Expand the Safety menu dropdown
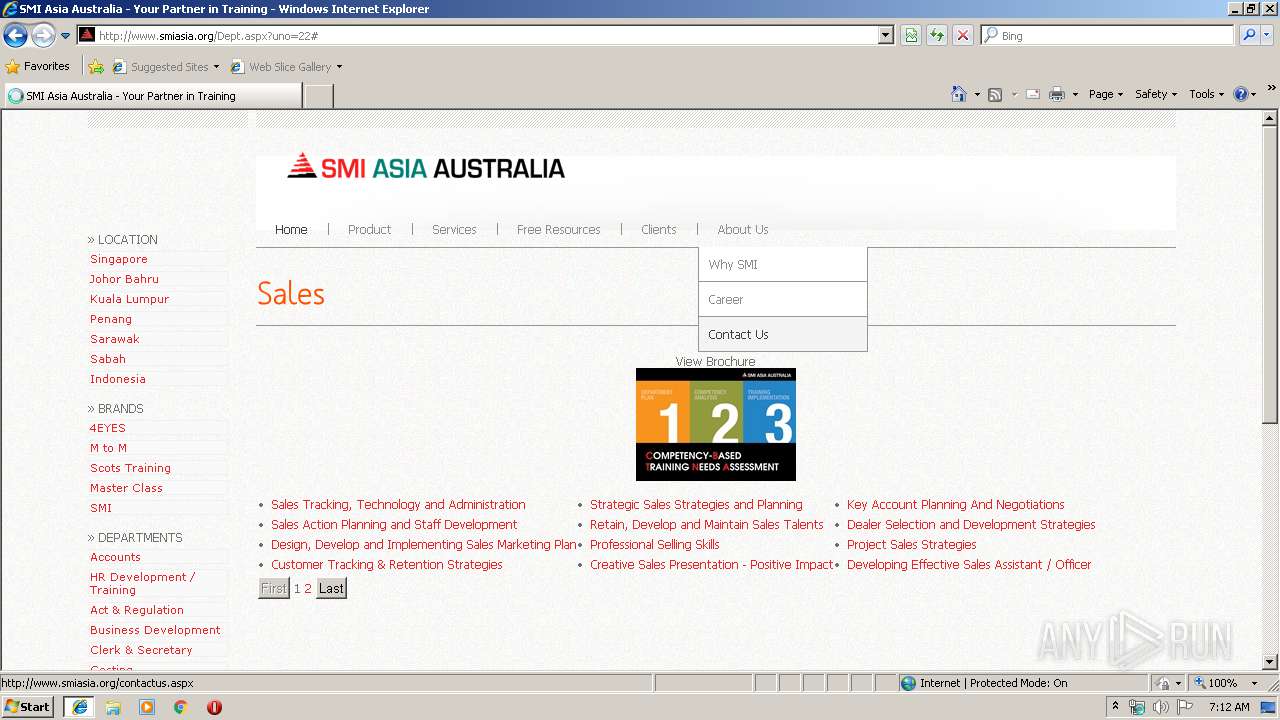Viewport: 1280px width, 720px height. 1155,94
